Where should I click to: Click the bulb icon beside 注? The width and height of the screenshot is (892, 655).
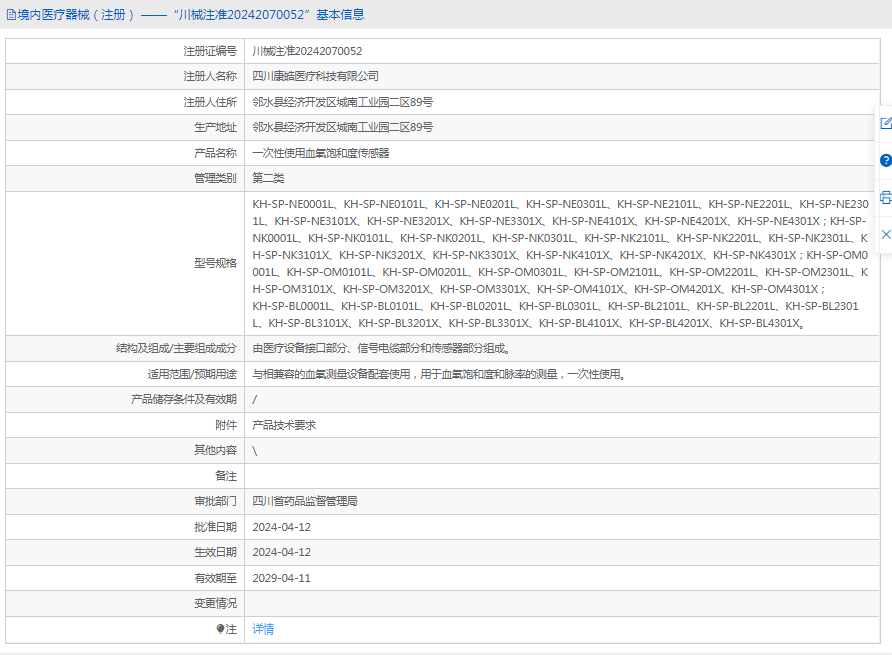pyautogui.click(x=221, y=629)
